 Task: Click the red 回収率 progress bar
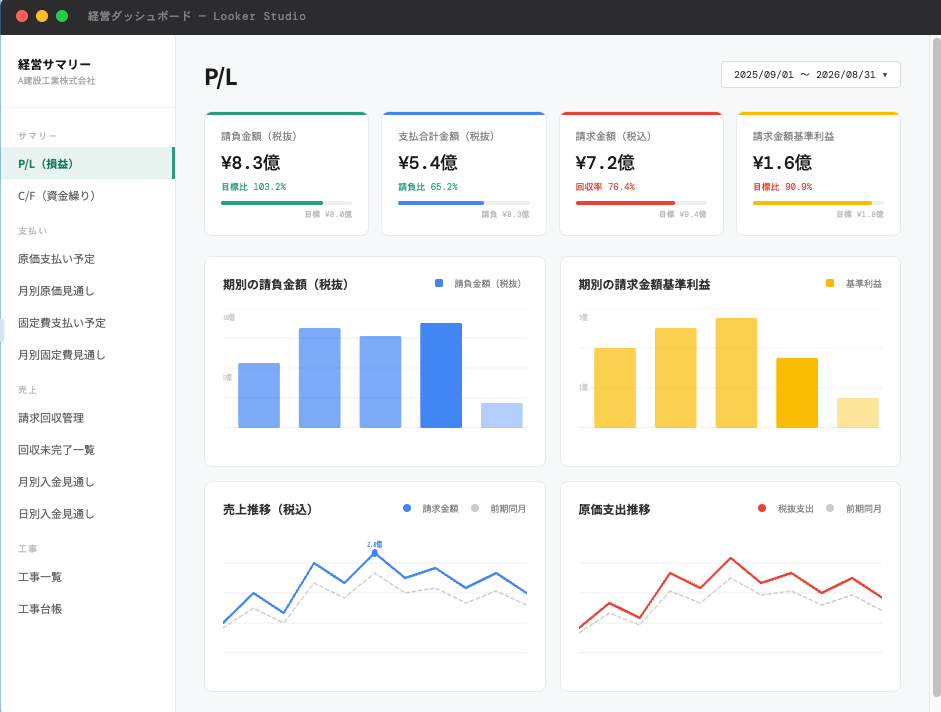point(625,203)
